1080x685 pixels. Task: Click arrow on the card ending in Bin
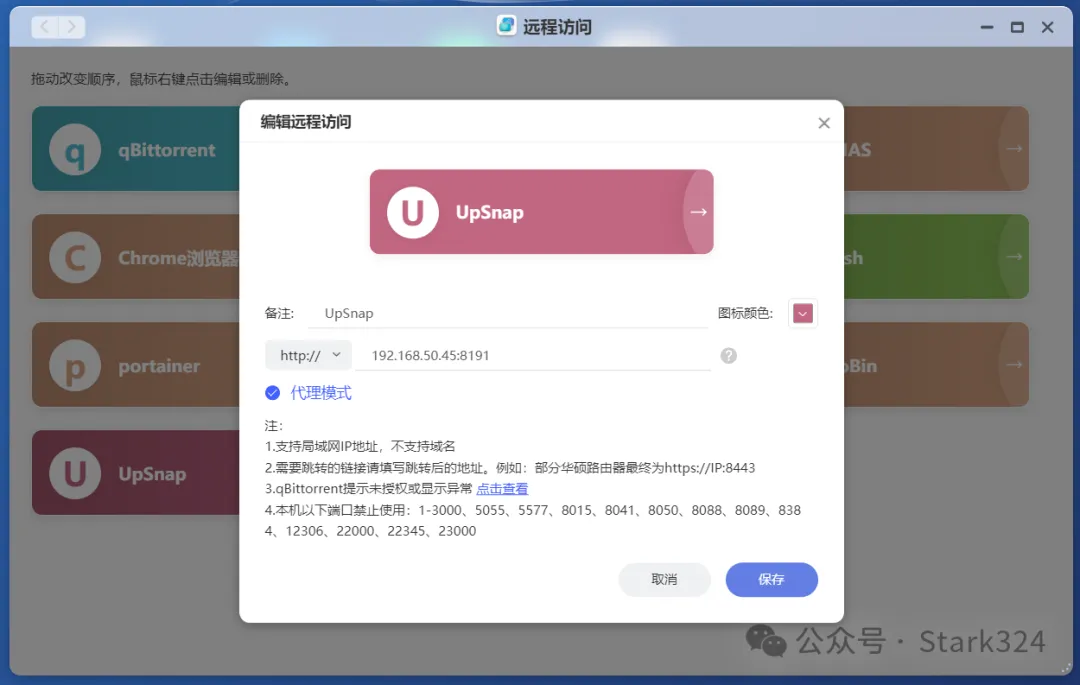point(1013,365)
